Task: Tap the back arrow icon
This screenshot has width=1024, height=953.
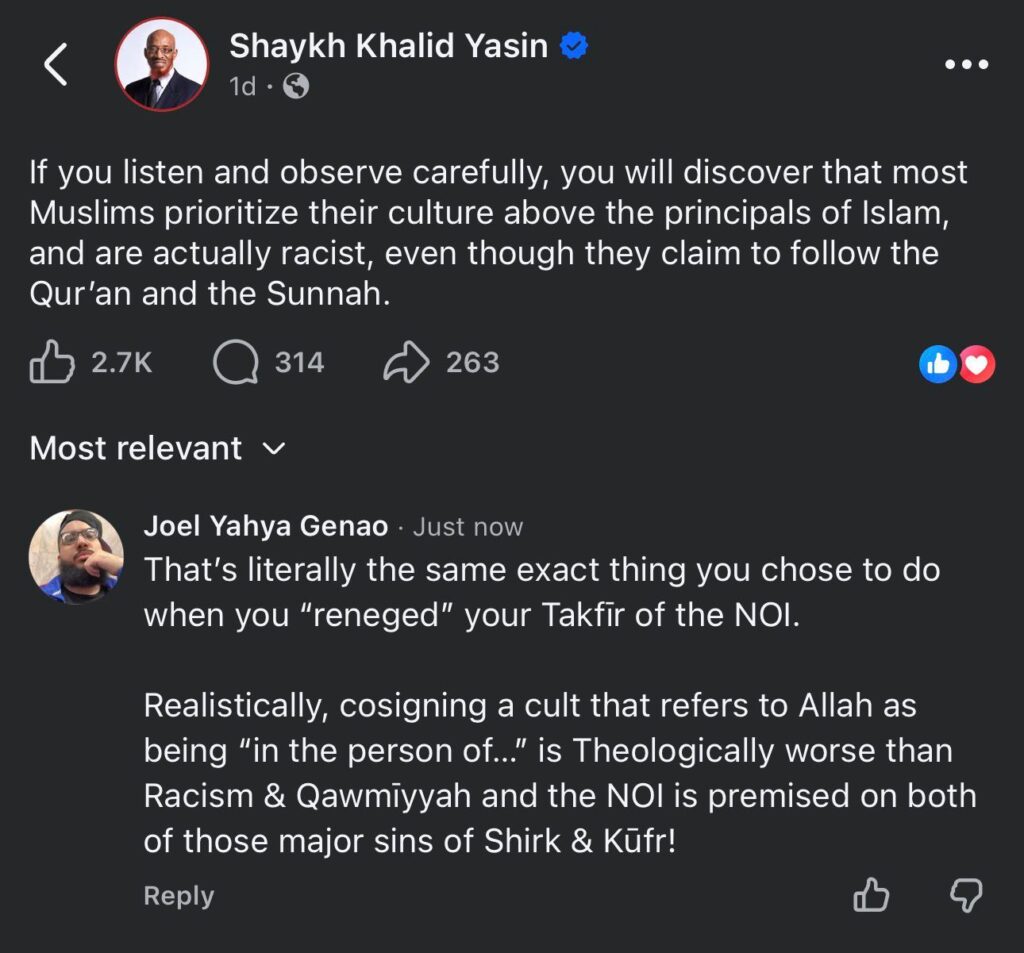Action: coord(56,65)
